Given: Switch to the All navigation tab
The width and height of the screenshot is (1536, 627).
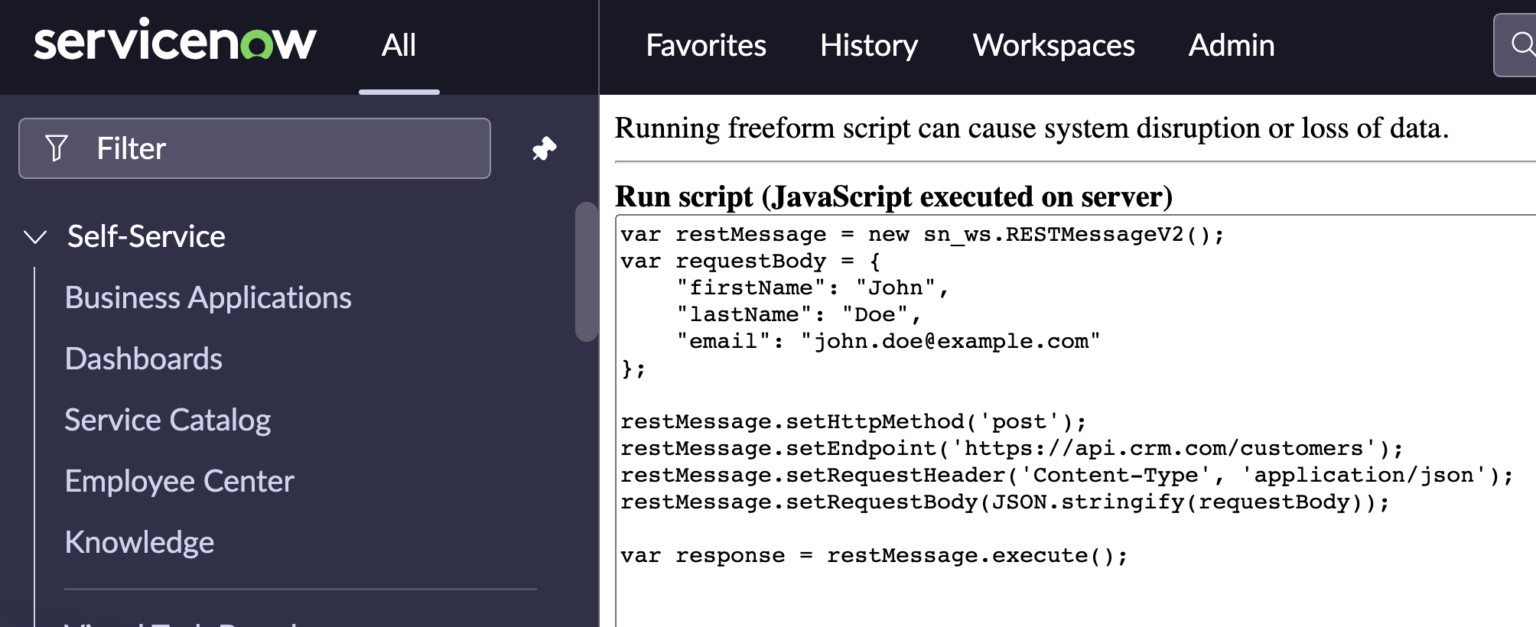Looking at the screenshot, I should point(398,45).
